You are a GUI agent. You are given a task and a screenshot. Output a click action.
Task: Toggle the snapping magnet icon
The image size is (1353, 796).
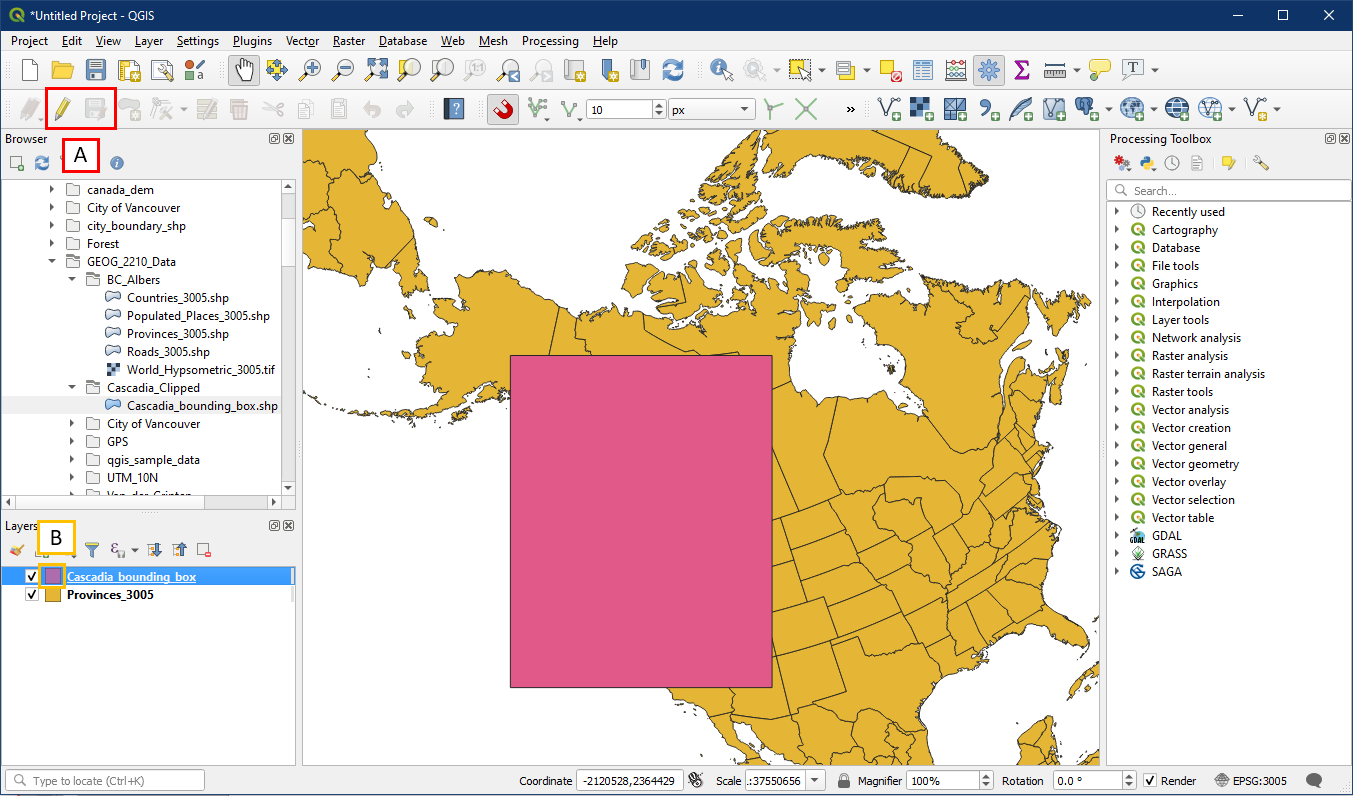503,109
